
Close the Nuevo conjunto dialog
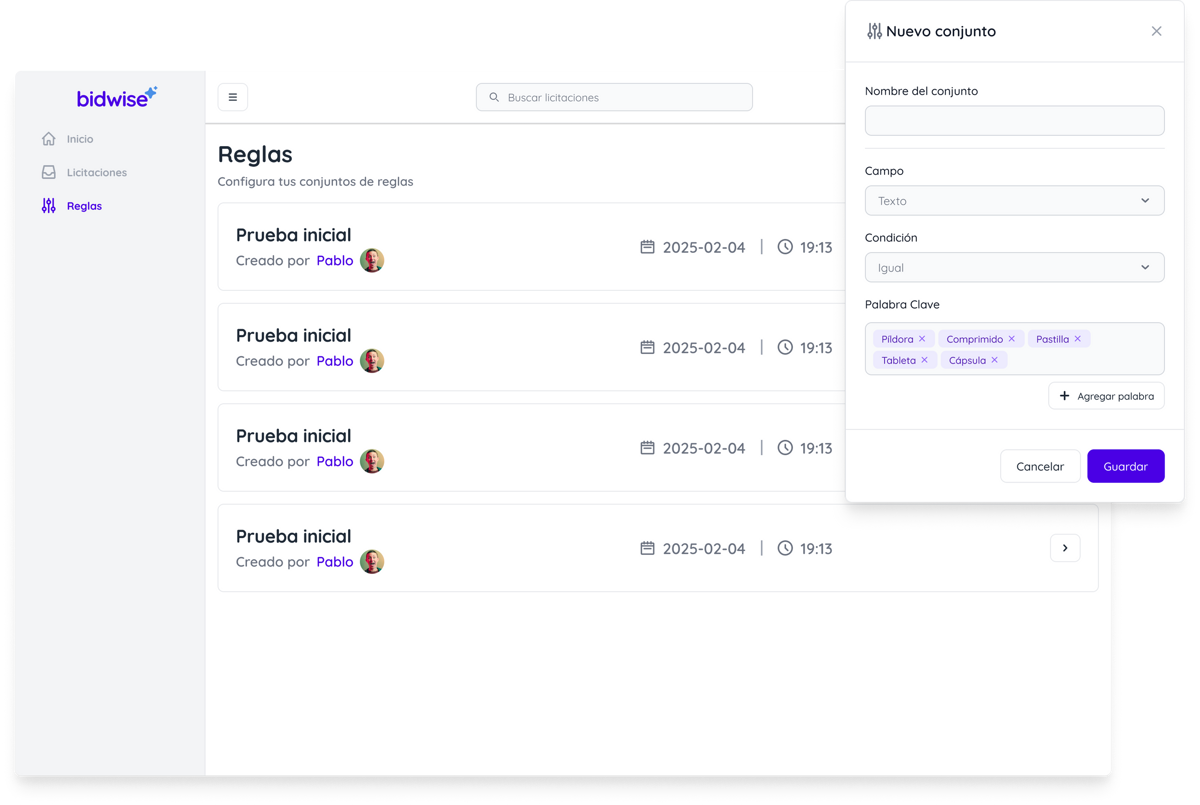tap(1156, 31)
